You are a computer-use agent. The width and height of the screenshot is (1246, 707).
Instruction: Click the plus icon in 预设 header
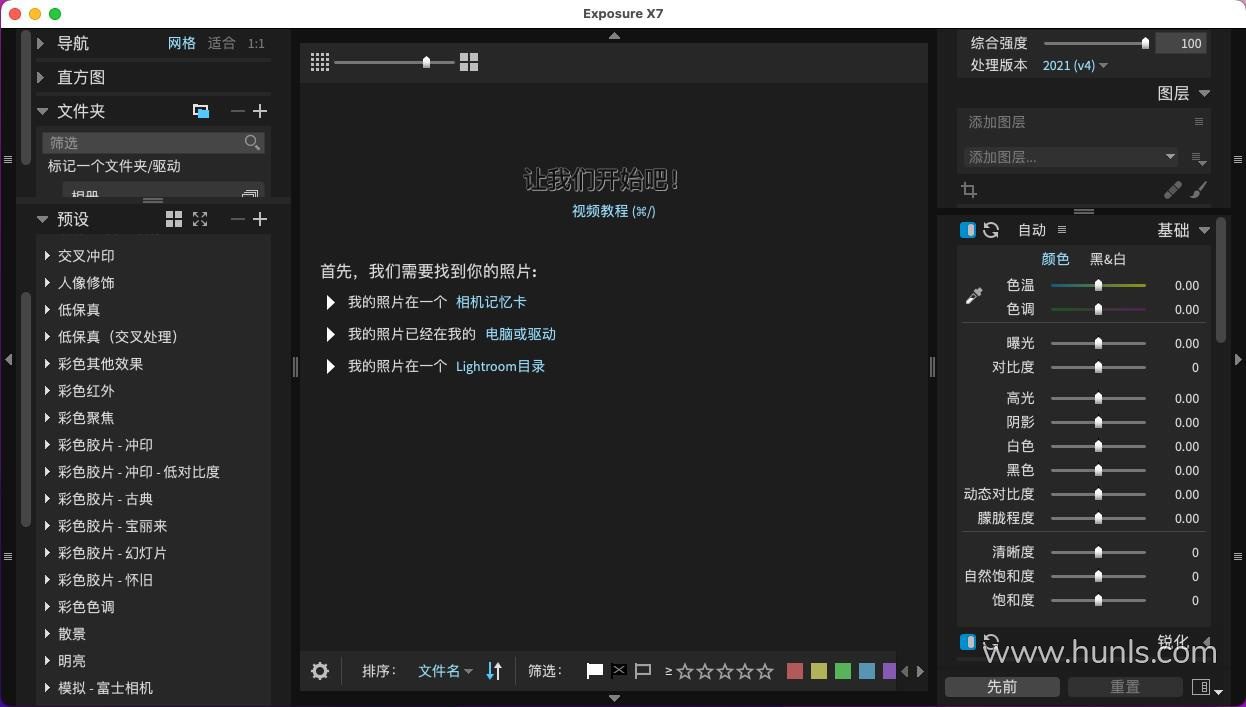coord(260,219)
